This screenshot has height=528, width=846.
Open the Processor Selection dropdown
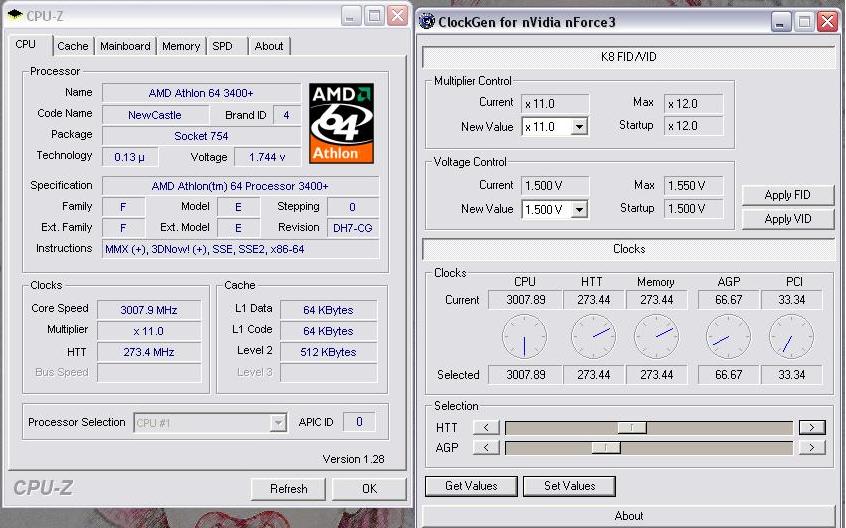tap(278, 423)
